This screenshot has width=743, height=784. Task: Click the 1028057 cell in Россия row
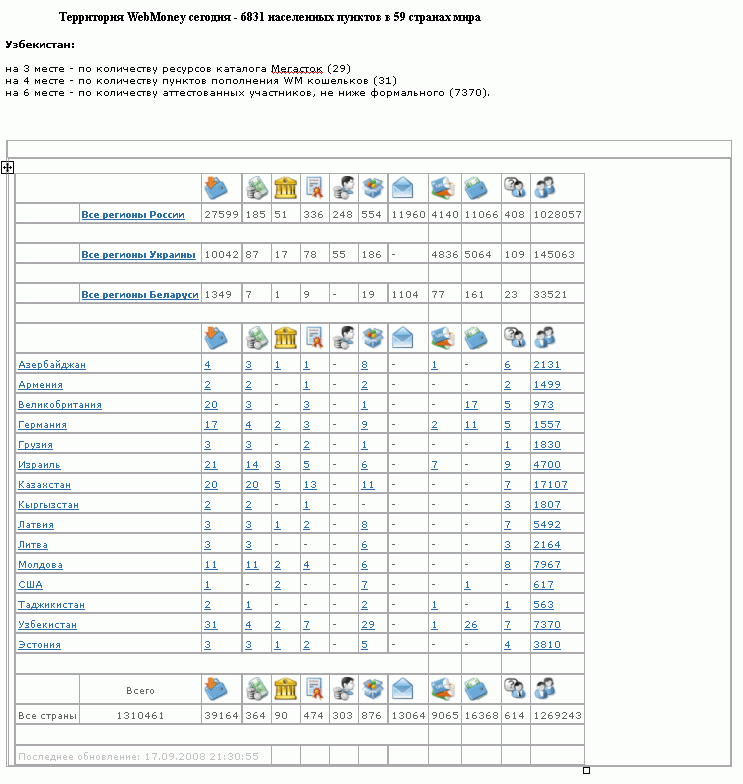pos(558,214)
